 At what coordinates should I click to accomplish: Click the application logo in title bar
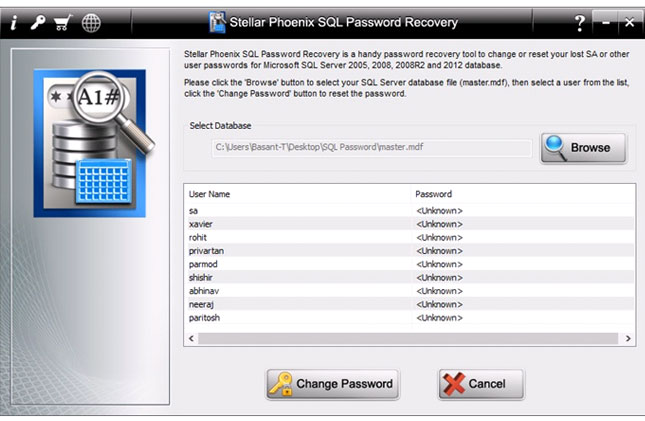(x=217, y=22)
